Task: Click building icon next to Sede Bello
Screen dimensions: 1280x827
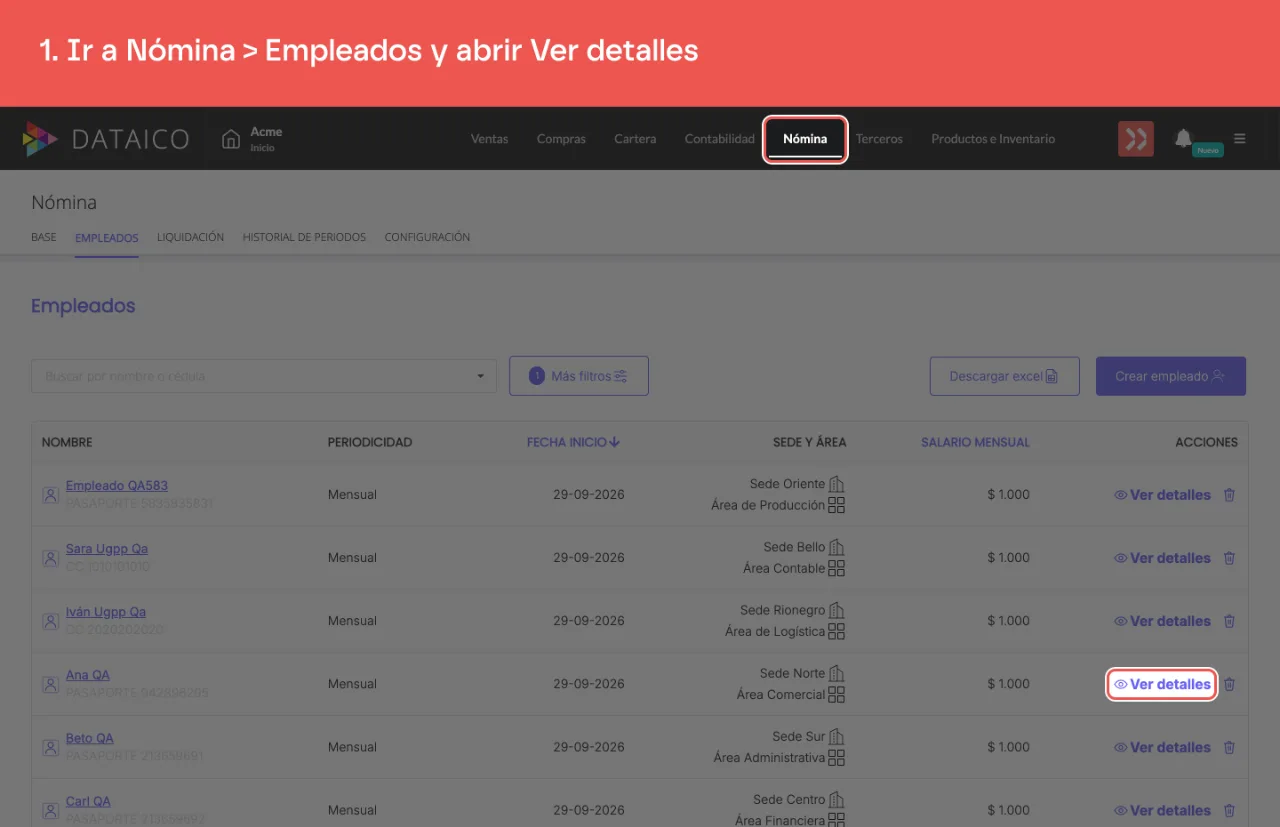Action: pos(837,547)
